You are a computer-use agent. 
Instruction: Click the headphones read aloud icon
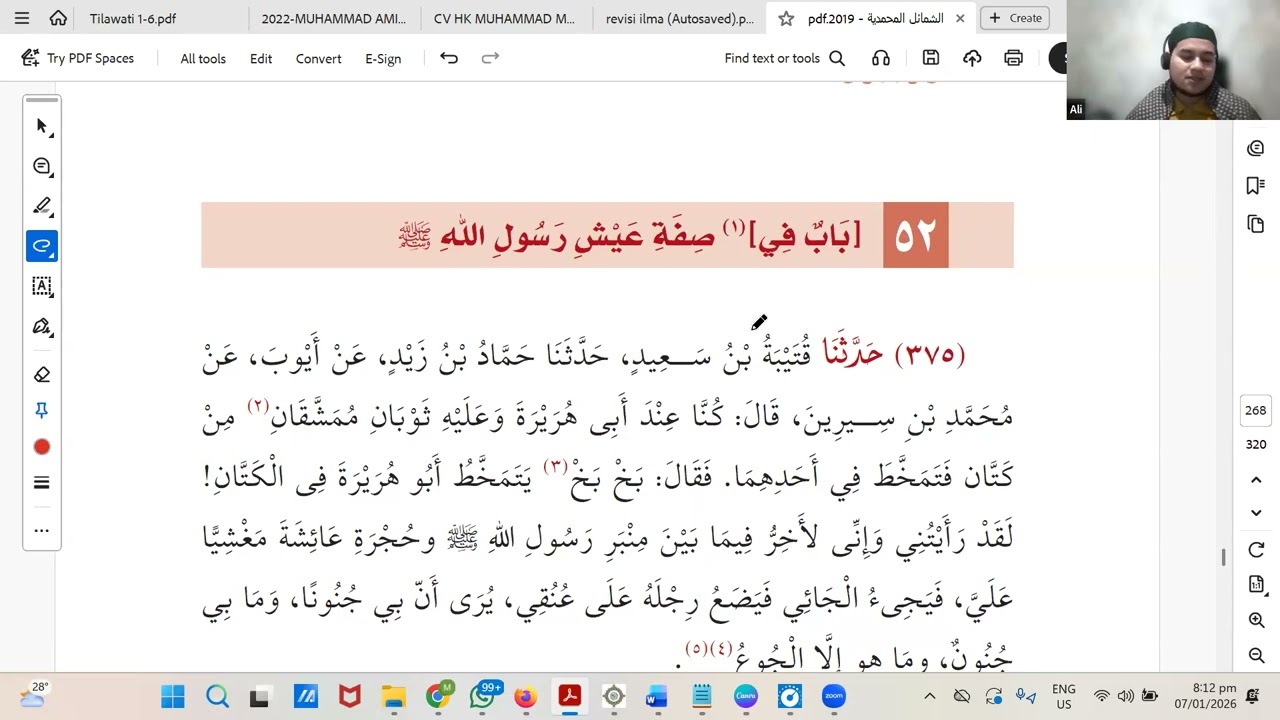coord(881,58)
